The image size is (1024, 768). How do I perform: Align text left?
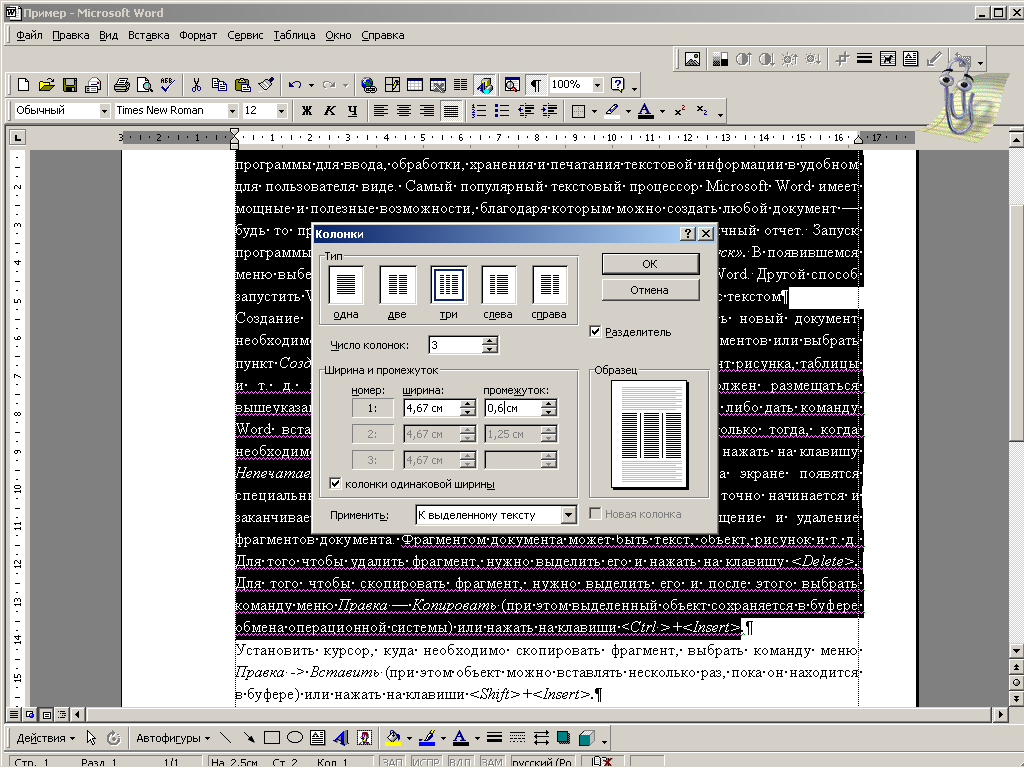click(x=380, y=111)
